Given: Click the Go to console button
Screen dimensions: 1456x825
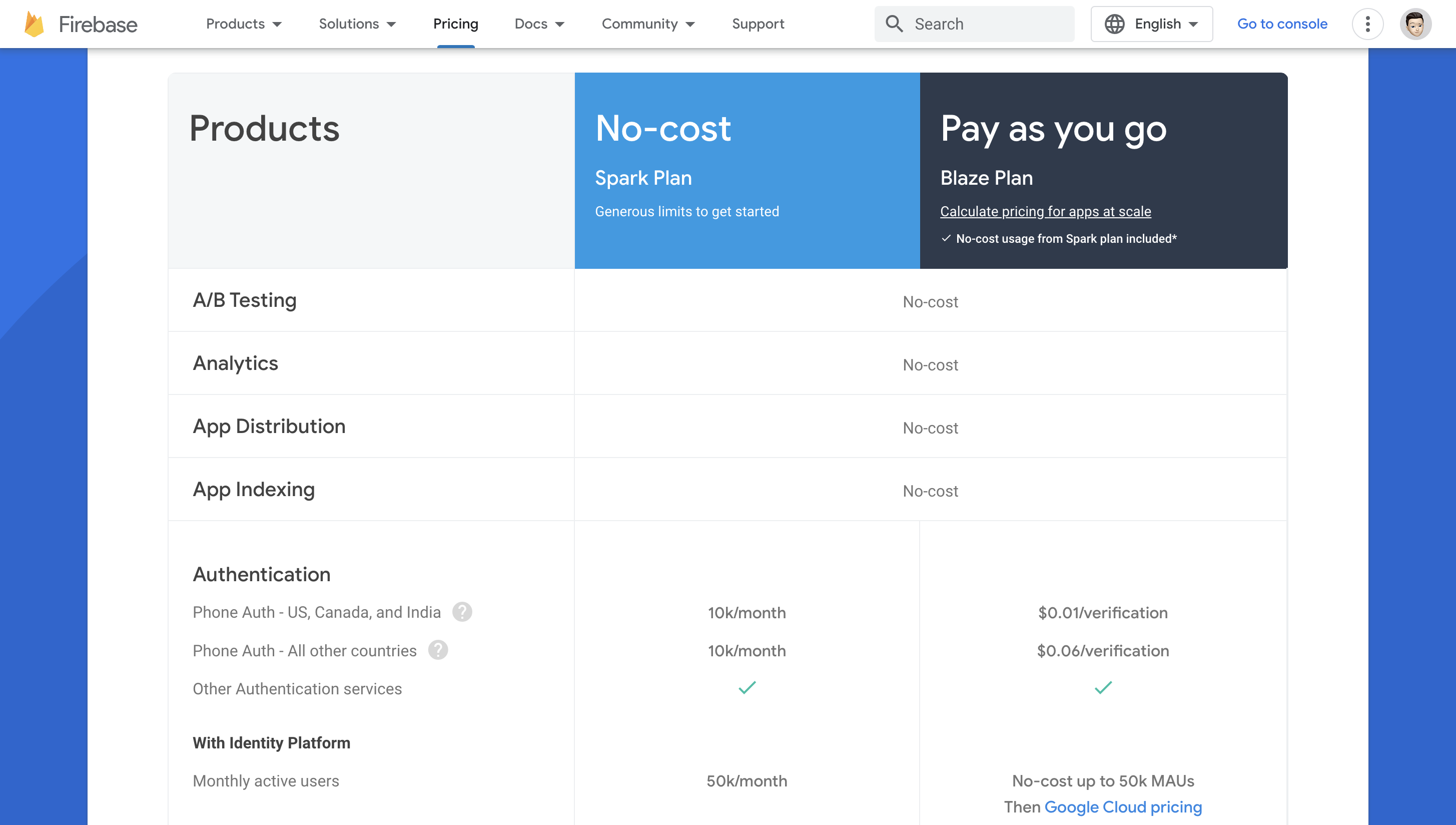Looking at the screenshot, I should (x=1281, y=24).
